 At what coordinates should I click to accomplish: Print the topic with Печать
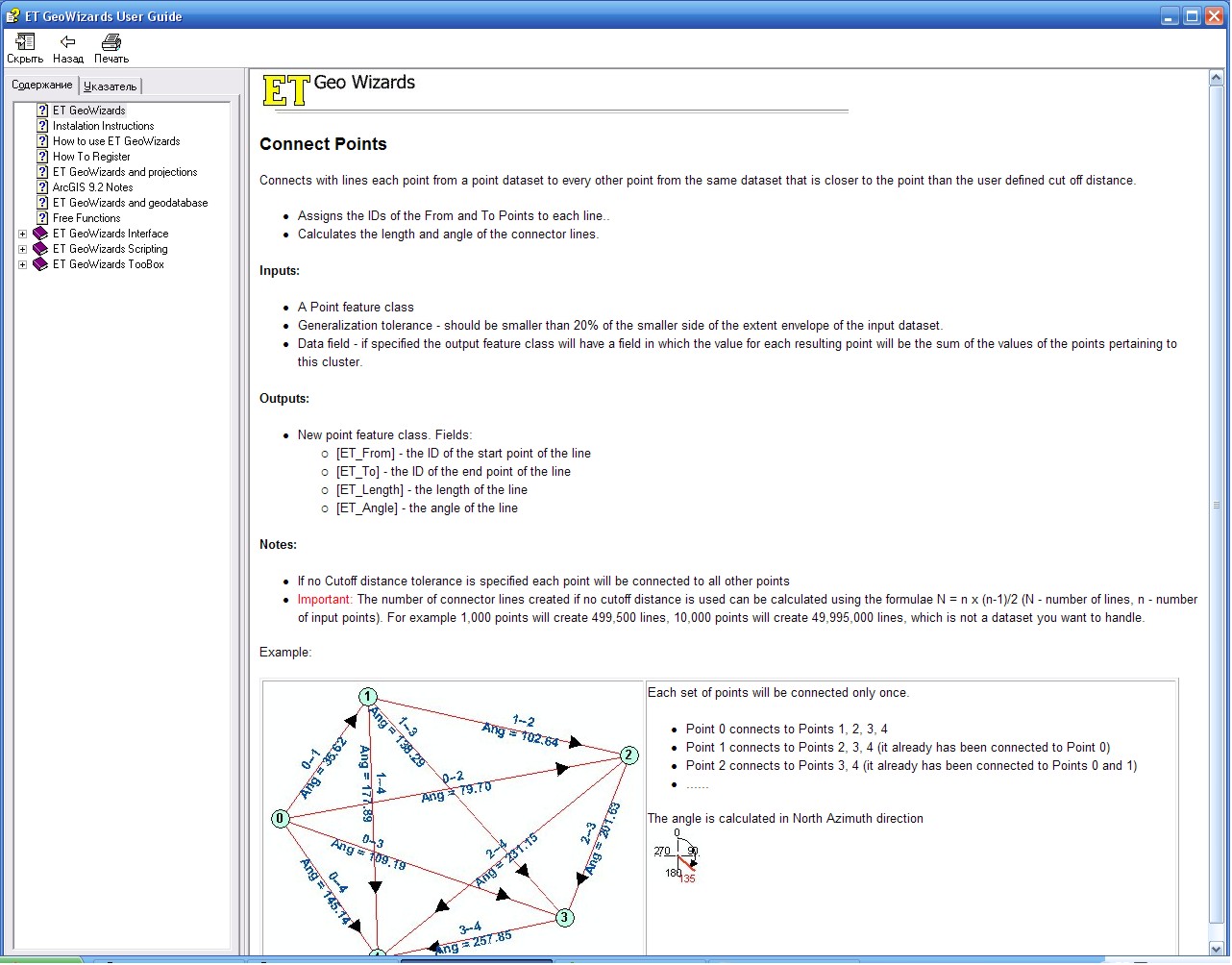[x=111, y=48]
